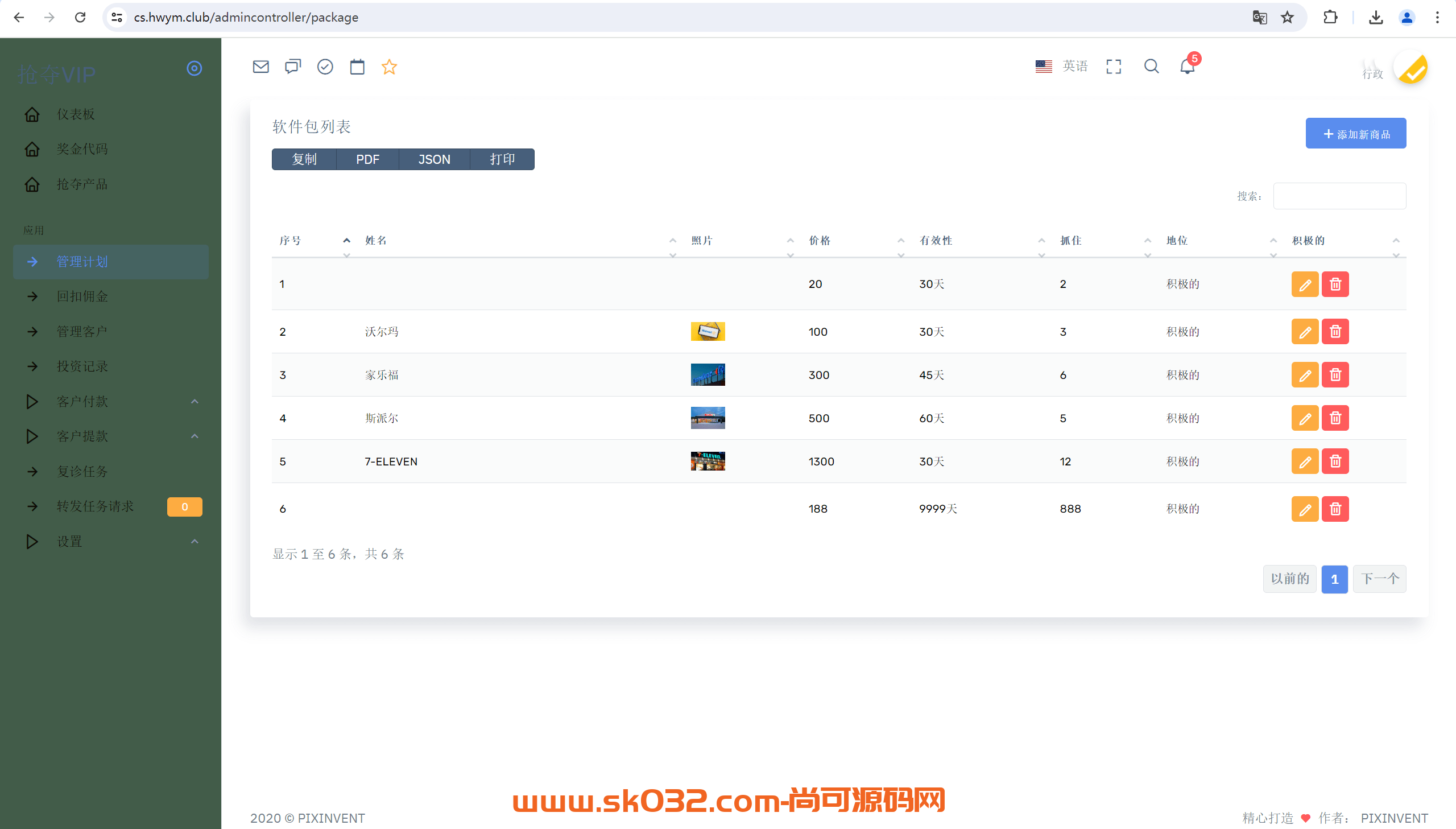This screenshot has width=1456, height=829.
Task: Click the check-circle todo icon
Action: point(325,67)
